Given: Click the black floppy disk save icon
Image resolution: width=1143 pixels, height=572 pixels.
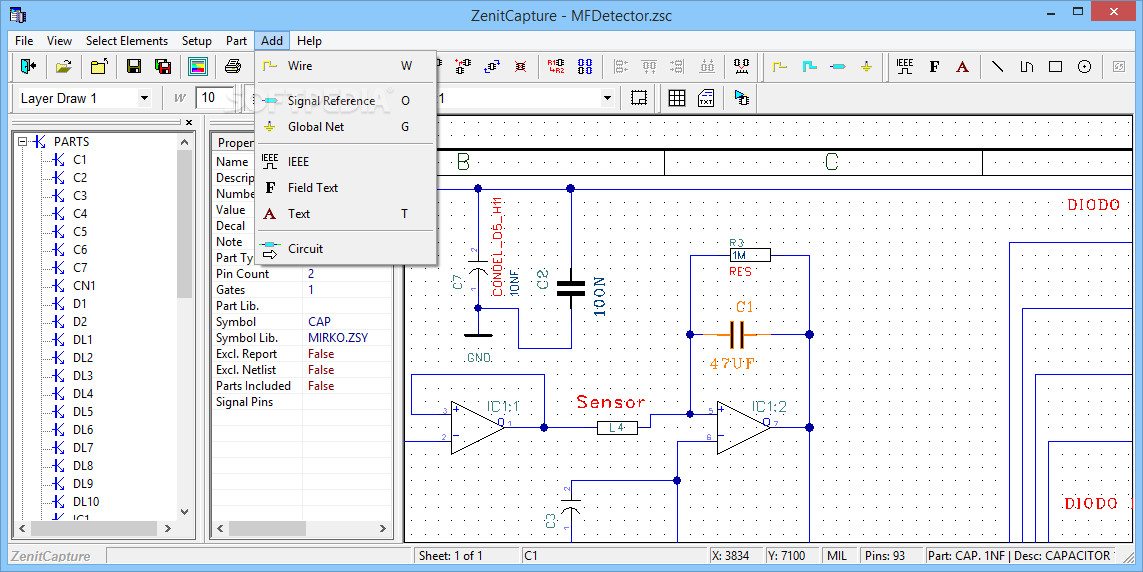Looking at the screenshot, I should pyautogui.click(x=134, y=67).
